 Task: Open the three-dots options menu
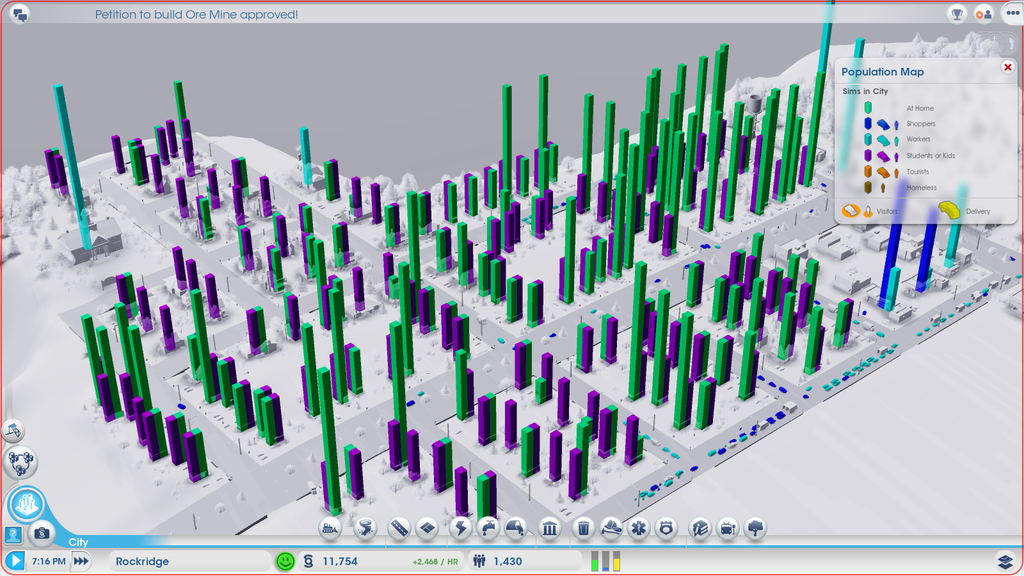point(1010,14)
